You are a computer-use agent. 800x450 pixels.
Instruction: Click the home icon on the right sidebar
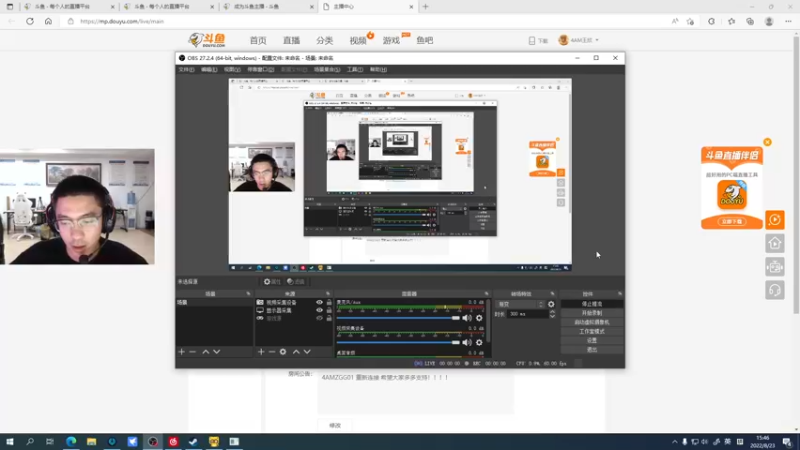tap(774, 243)
